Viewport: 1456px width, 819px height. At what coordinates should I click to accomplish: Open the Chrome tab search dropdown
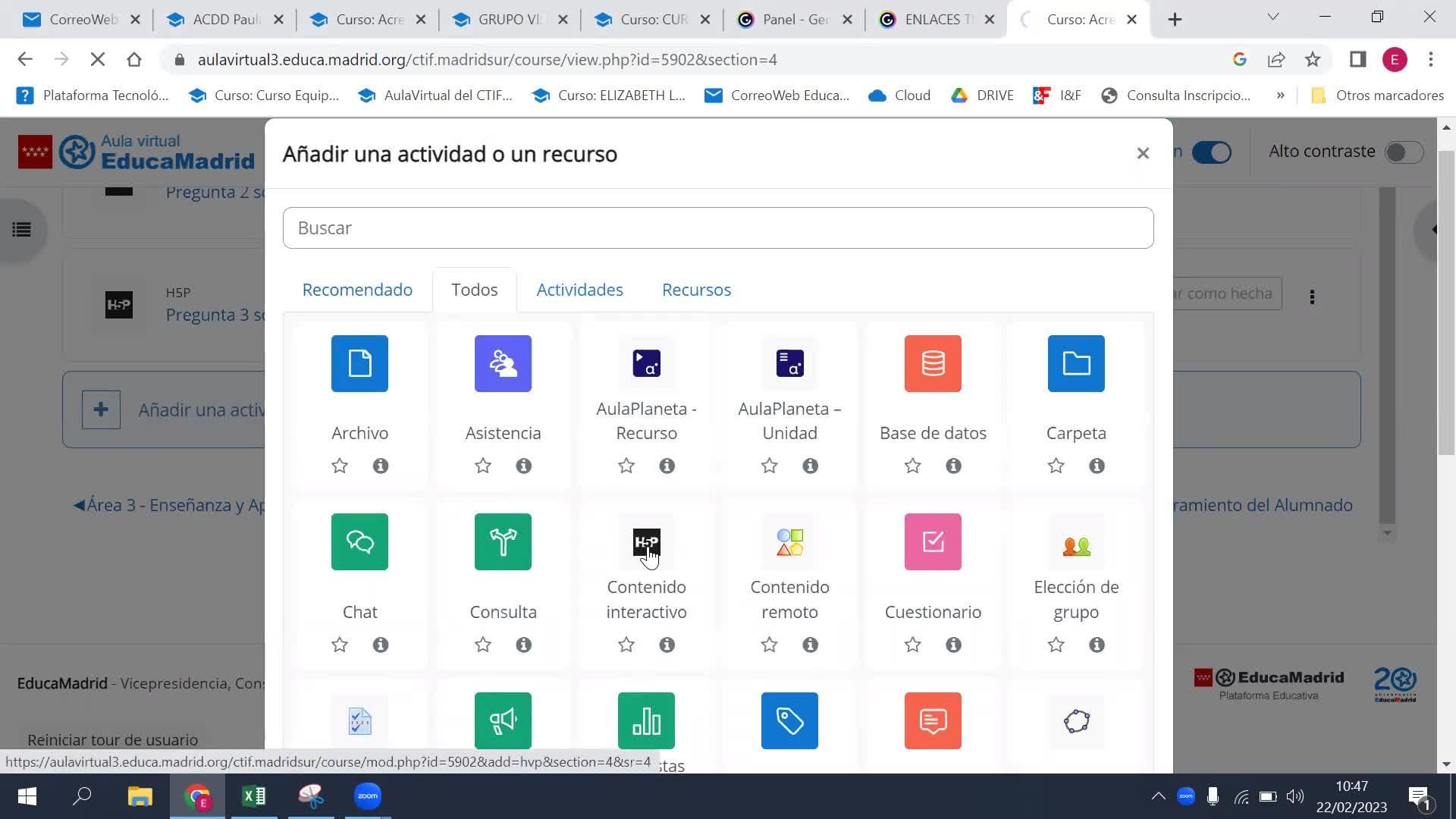pyautogui.click(x=1272, y=17)
